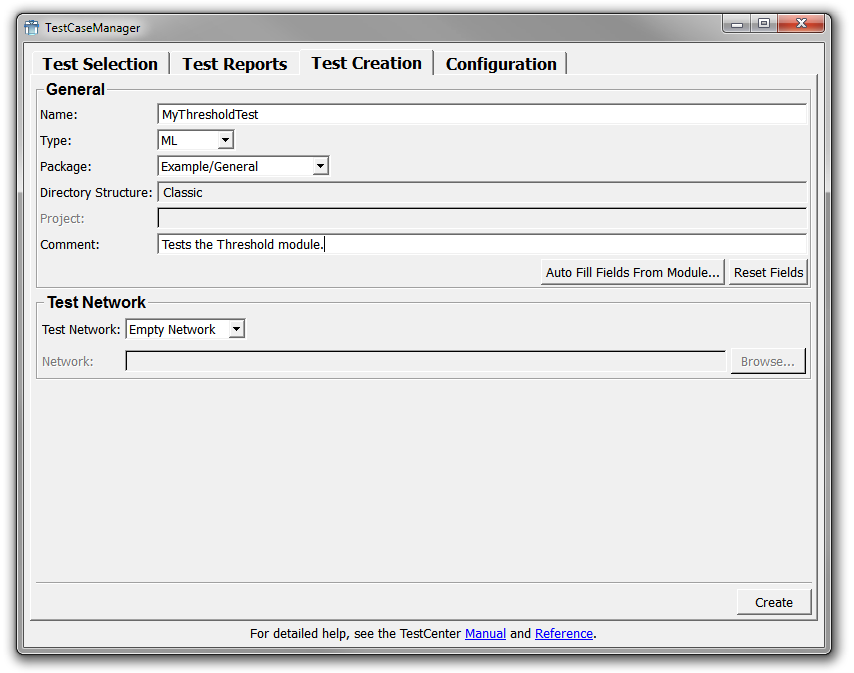854x673 pixels.
Task: Click the Name field containing MyThresholdTest
Action: [x=481, y=115]
